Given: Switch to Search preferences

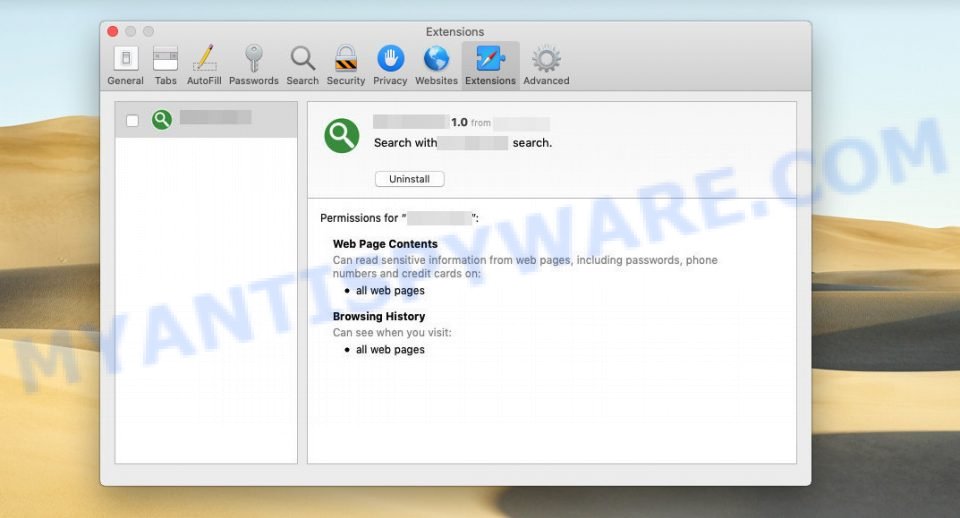Looking at the screenshot, I should pyautogui.click(x=302, y=66).
